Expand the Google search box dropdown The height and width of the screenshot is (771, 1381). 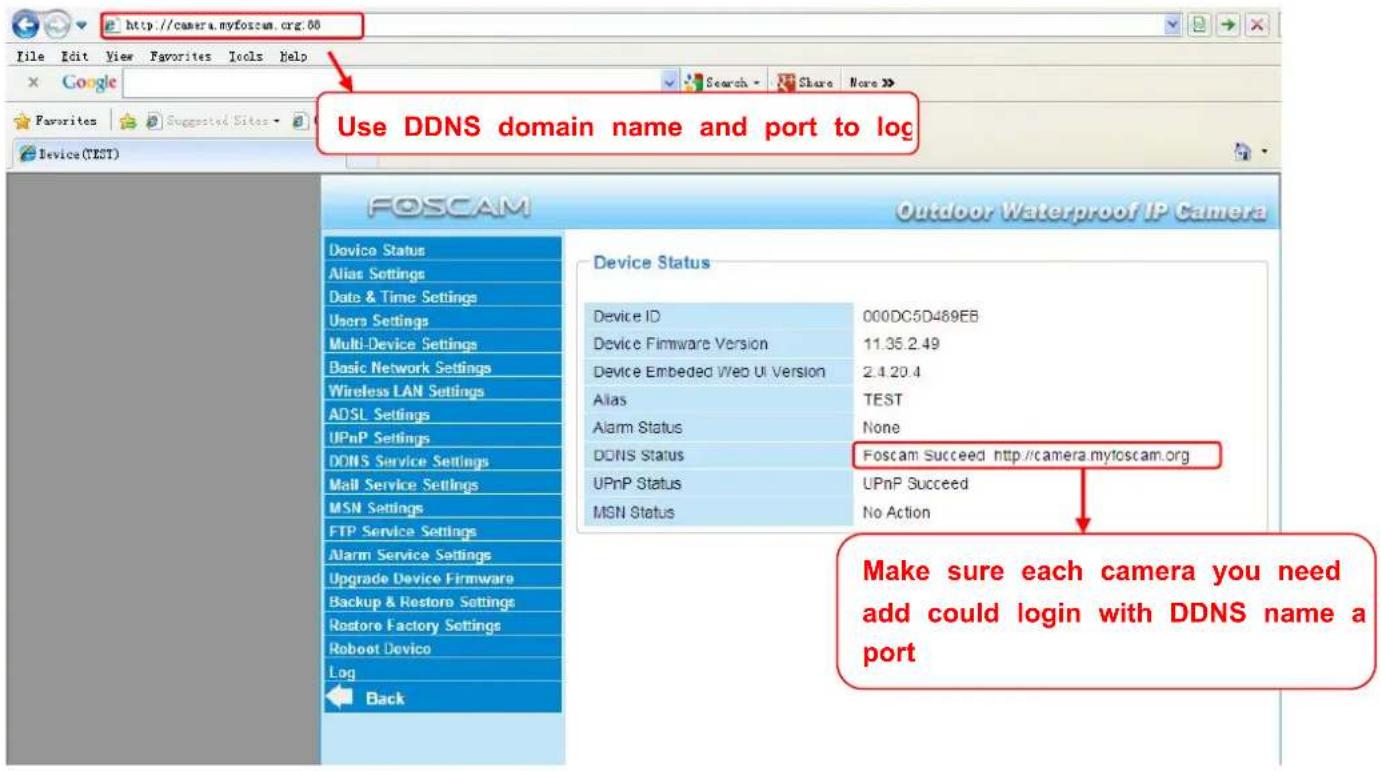tap(670, 83)
